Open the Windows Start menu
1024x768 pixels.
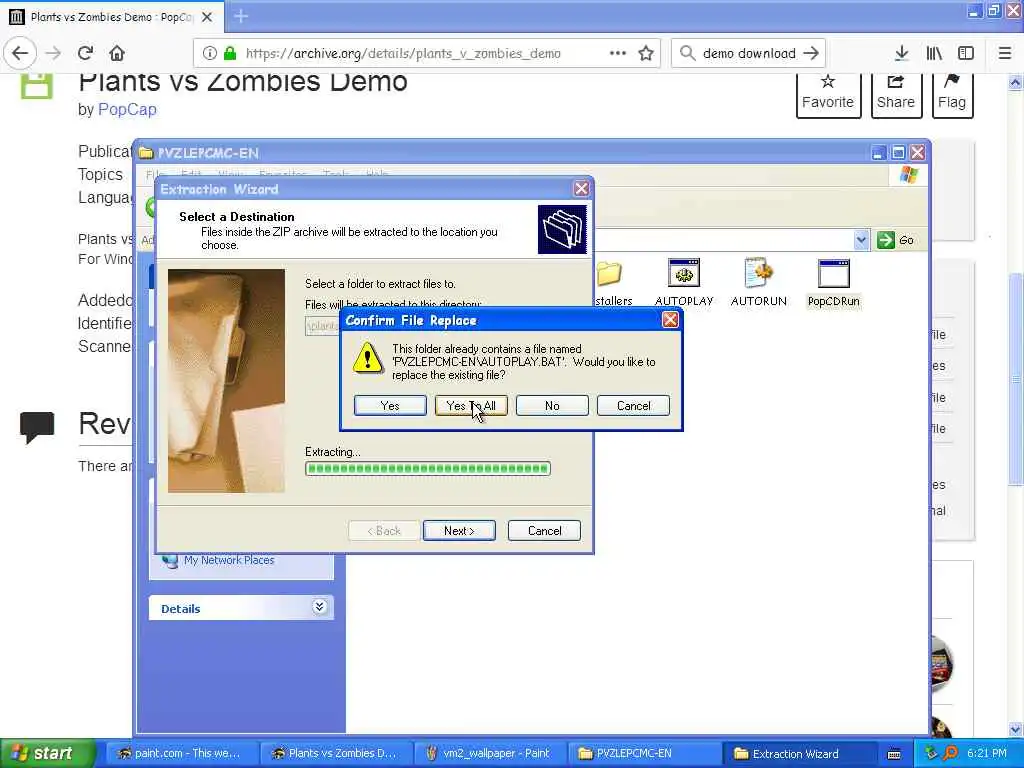(47, 754)
